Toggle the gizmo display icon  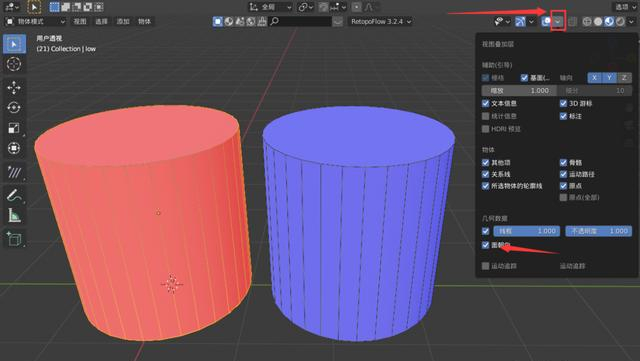tap(520, 21)
